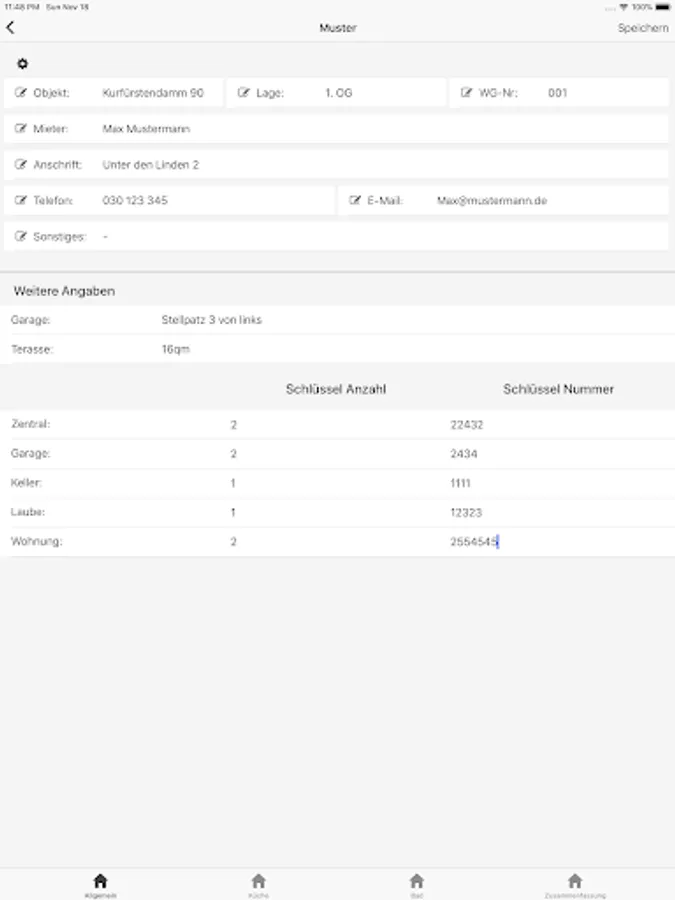
Task: Open the settings gear icon
Action: [x=23, y=64]
